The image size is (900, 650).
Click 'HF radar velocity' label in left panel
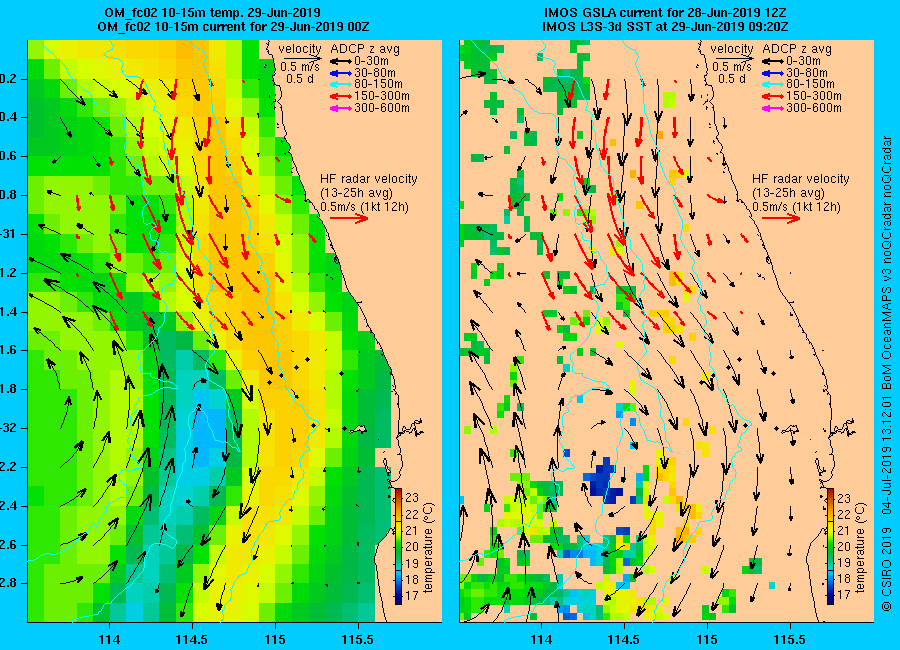(x=368, y=179)
